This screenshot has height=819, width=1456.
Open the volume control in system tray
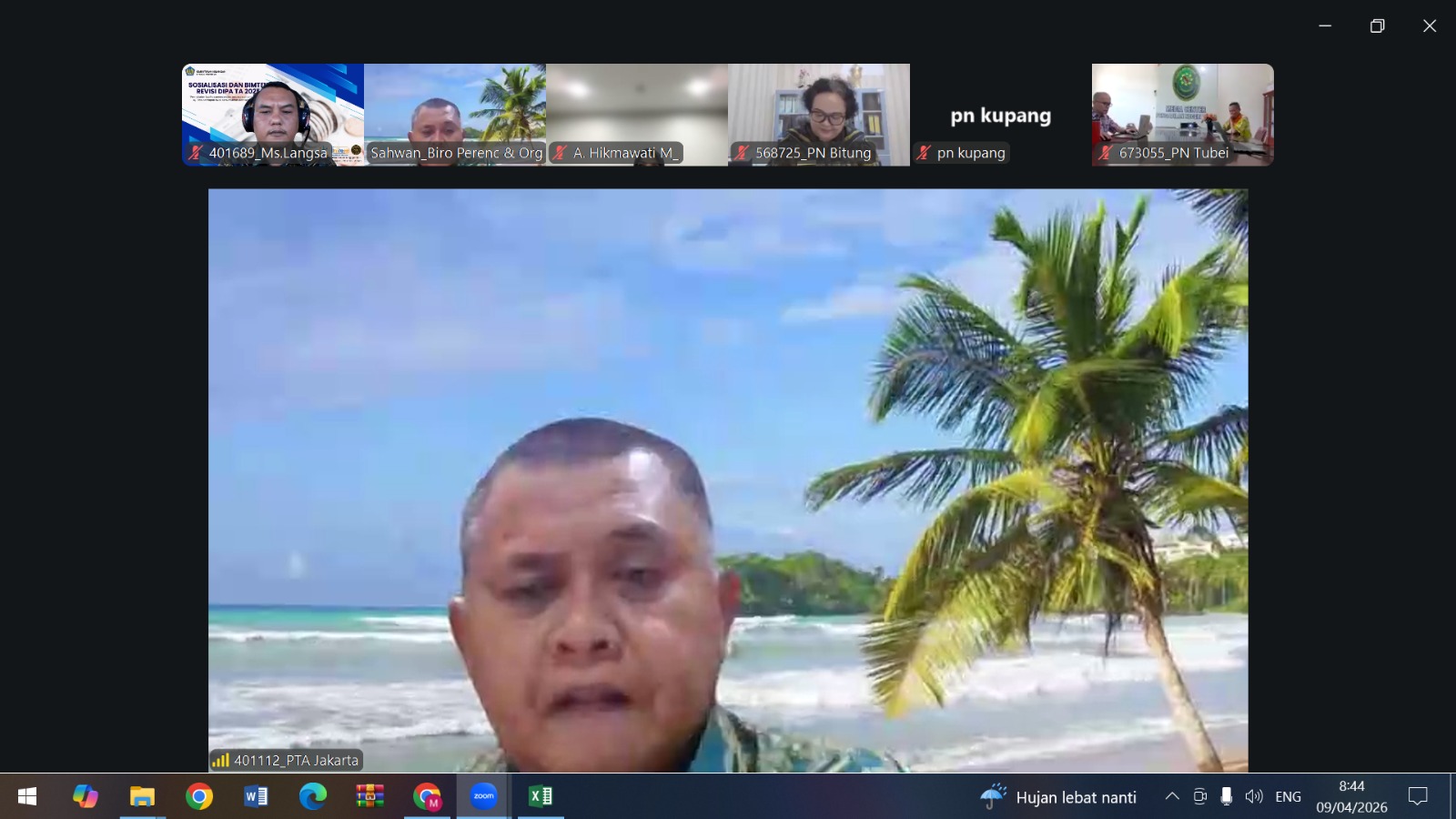(x=1254, y=796)
